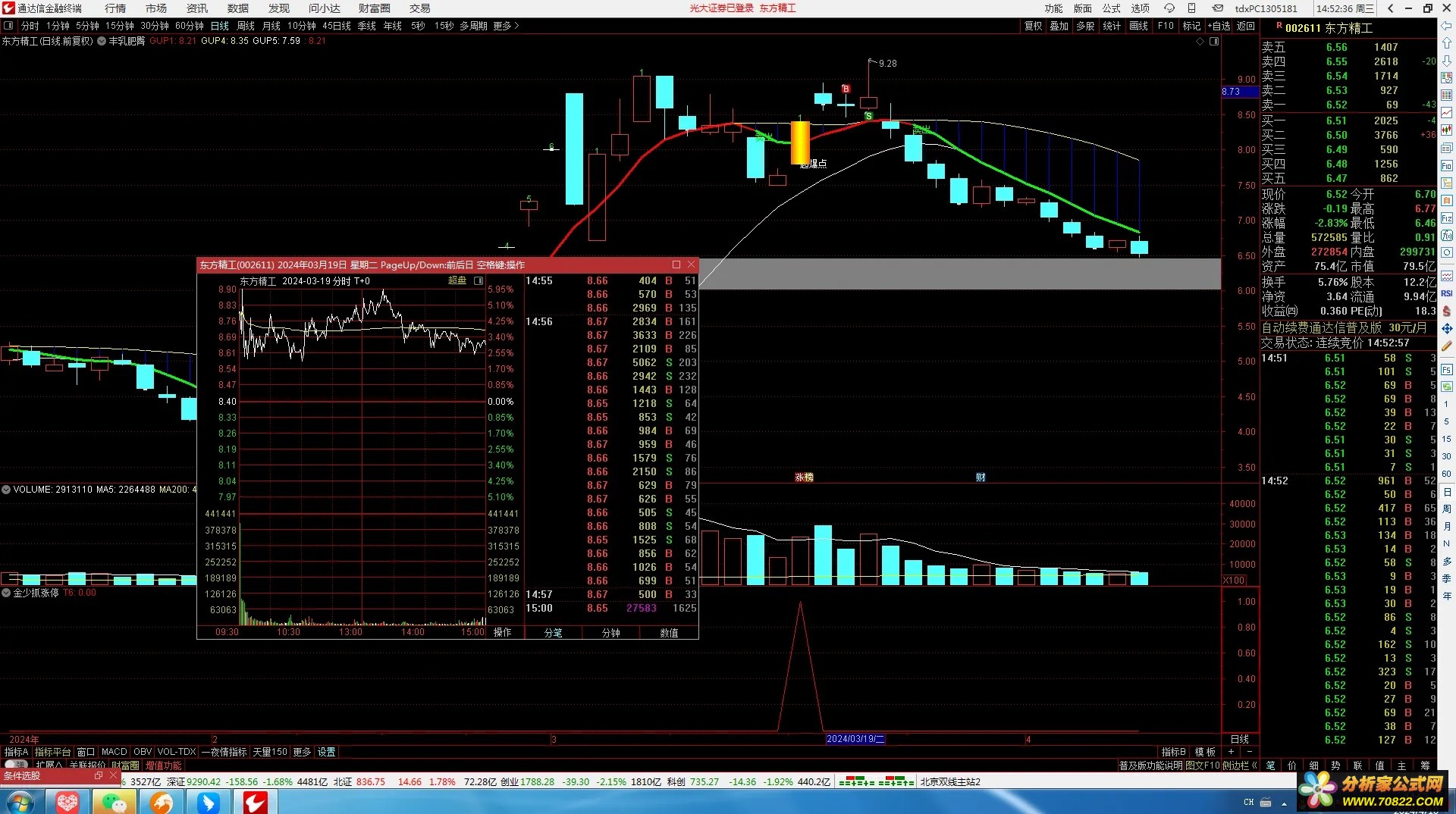This screenshot has height=814, width=1456.
Task: Select the 60分钟 period
Action: [189, 26]
